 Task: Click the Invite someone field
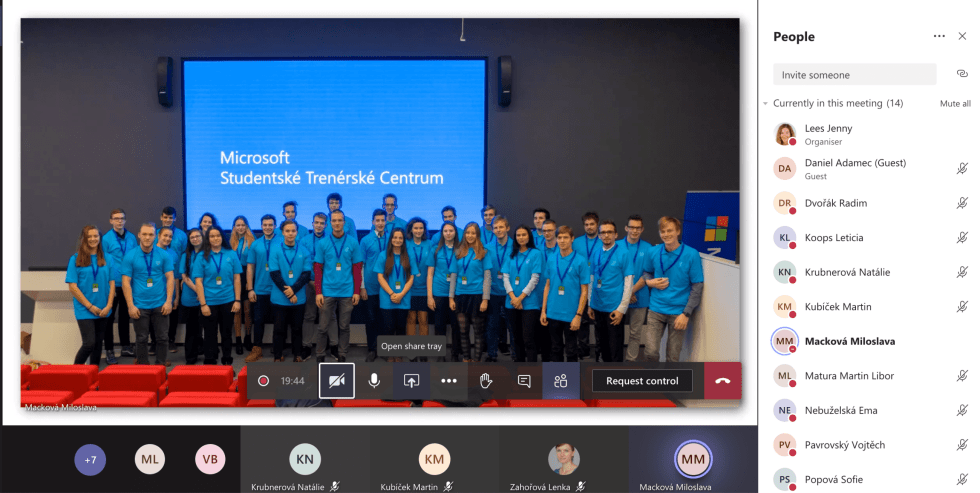point(854,74)
